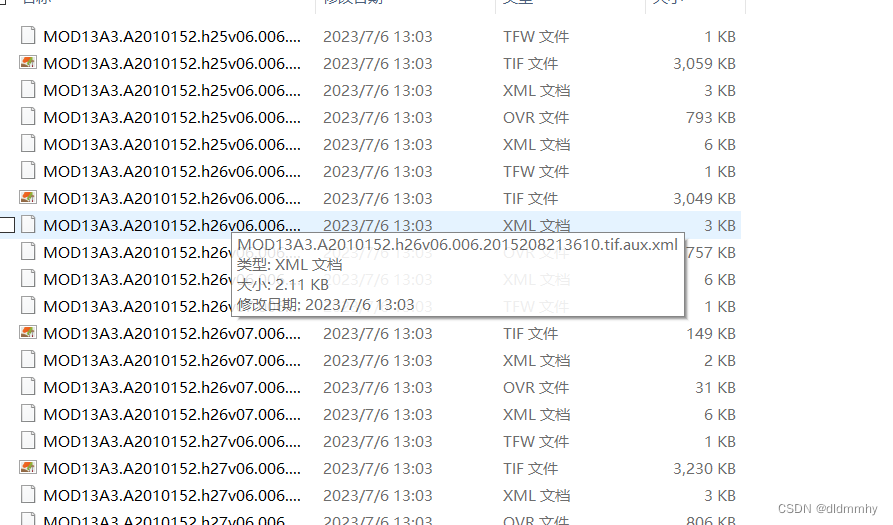Click the file icon of the 31 KB OVR file

point(28,387)
